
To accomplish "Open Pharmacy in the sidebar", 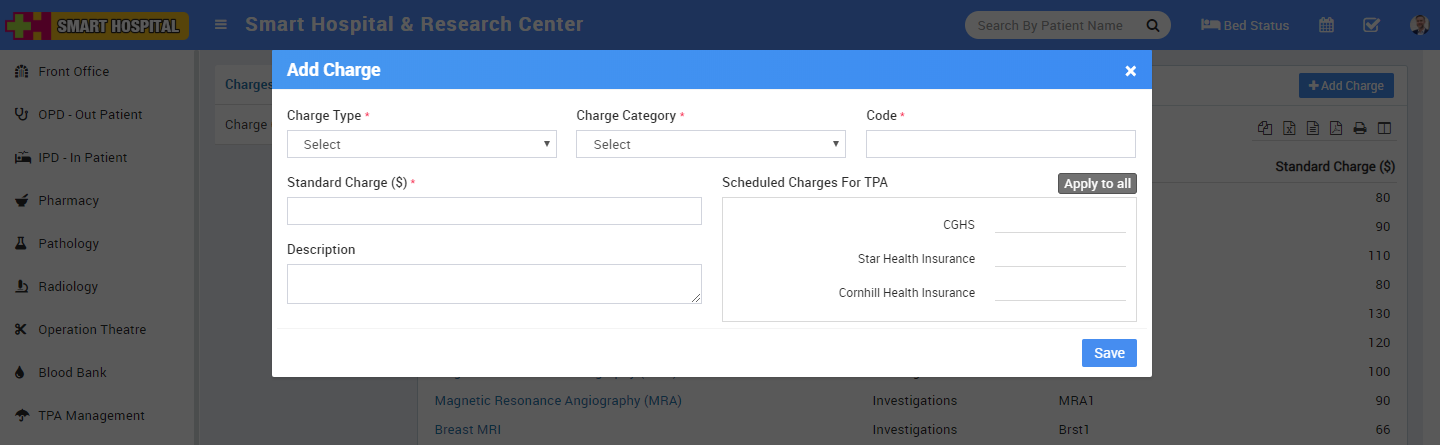I will click(x=68, y=200).
